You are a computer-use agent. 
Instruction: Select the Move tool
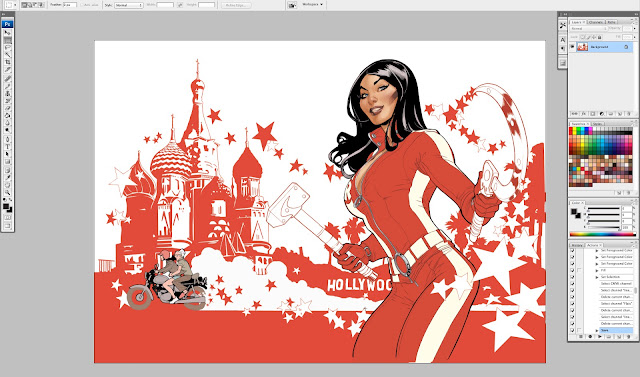[8, 33]
